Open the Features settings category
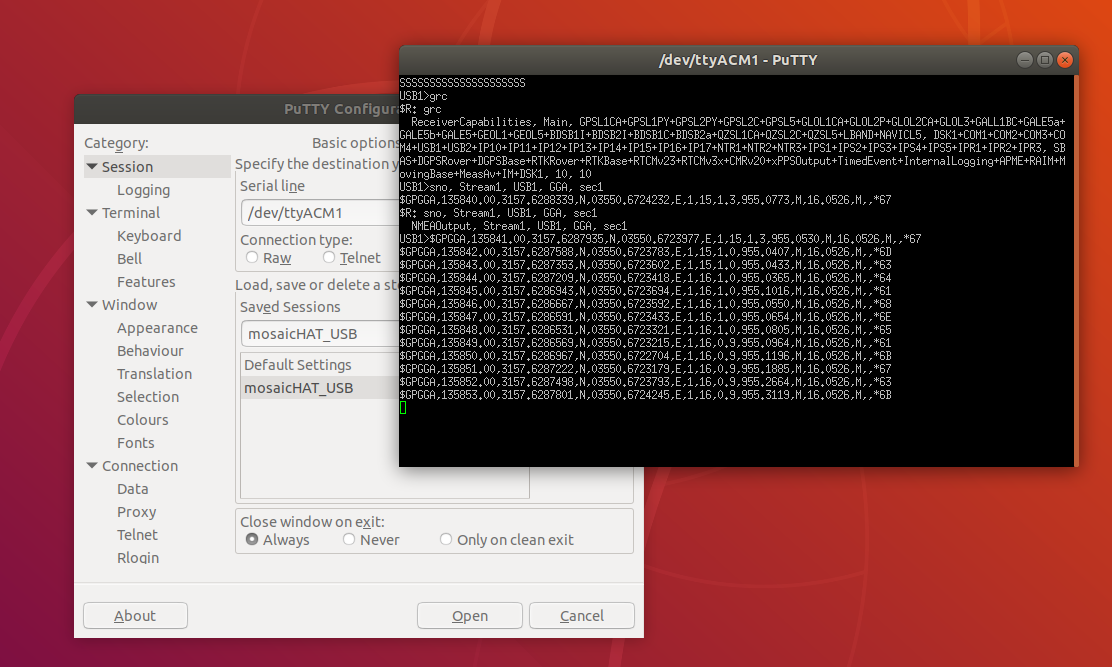The height and width of the screenshot is (667, 1112). pyautogui.click(x=146, y=282)
